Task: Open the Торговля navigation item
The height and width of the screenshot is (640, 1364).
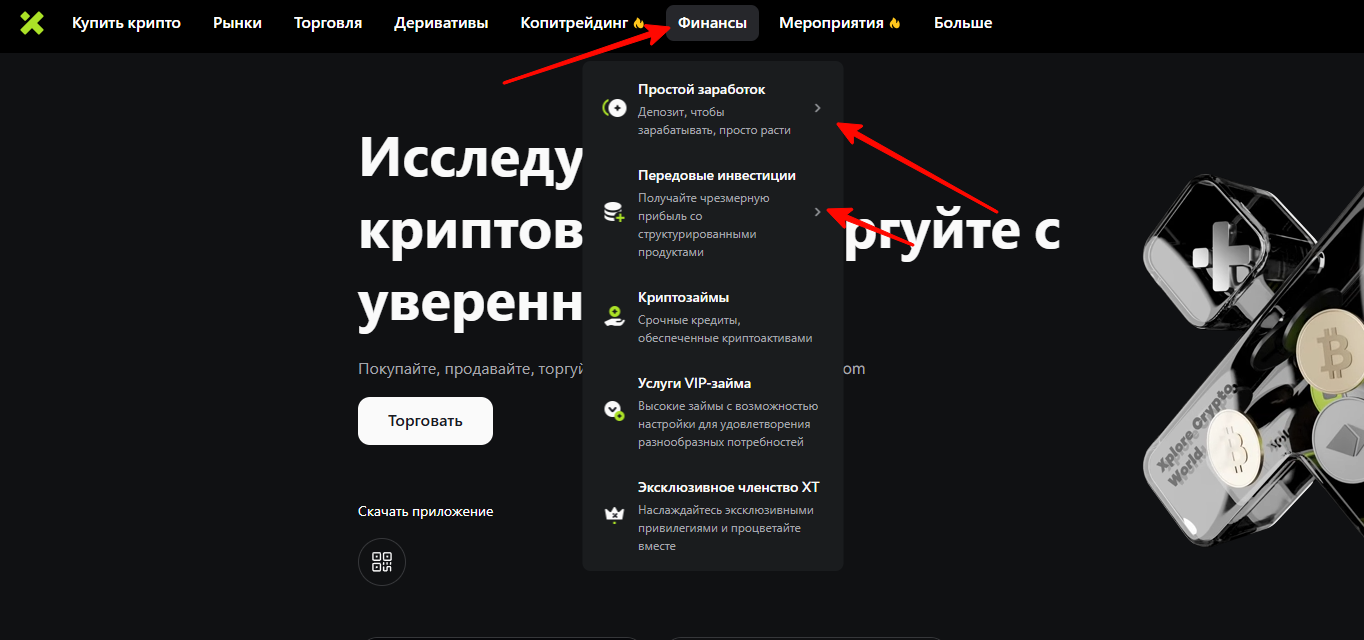Action: (328, 23)
